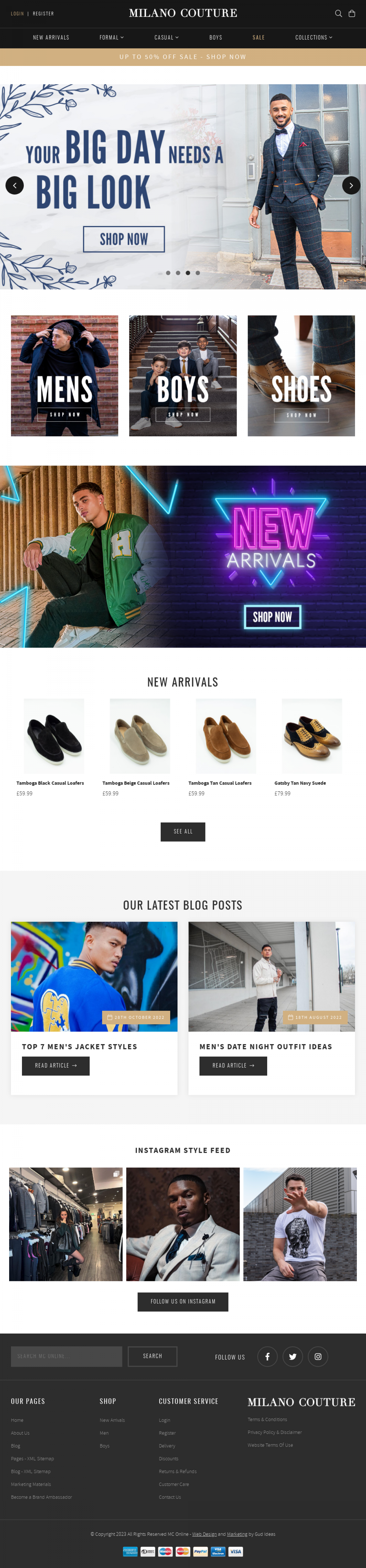
Task: Select the PayPal payment icon
Action: (201, 1551)
